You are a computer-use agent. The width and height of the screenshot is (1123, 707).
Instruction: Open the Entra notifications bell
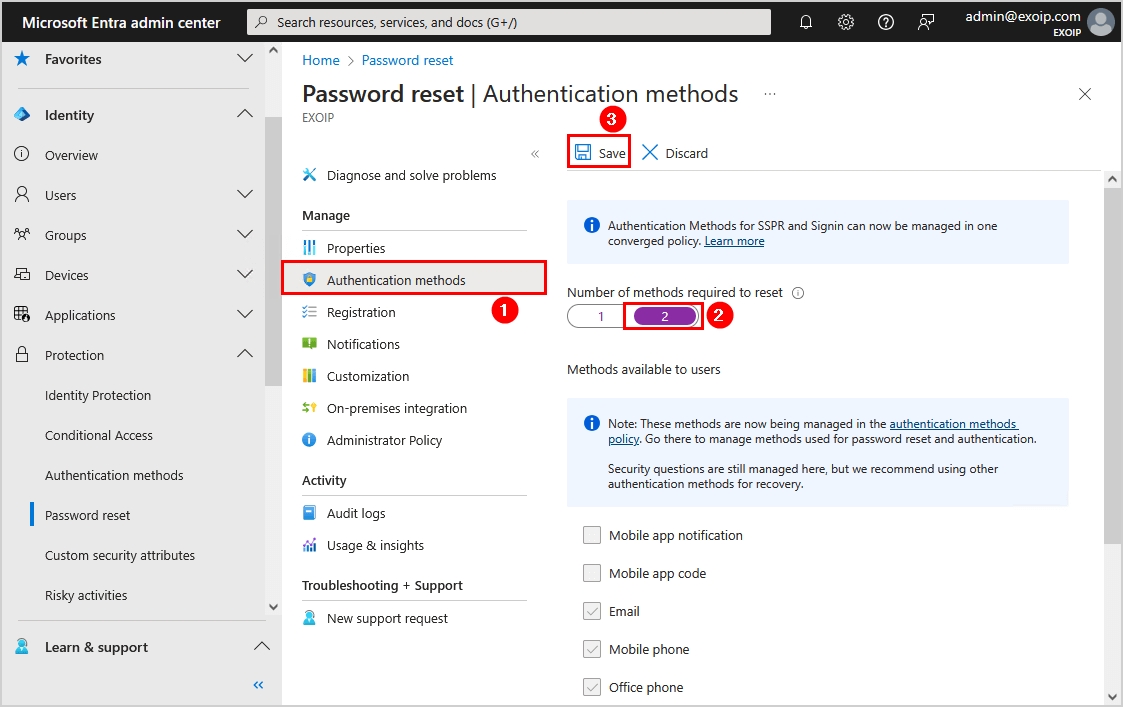(x=806, y=21)
